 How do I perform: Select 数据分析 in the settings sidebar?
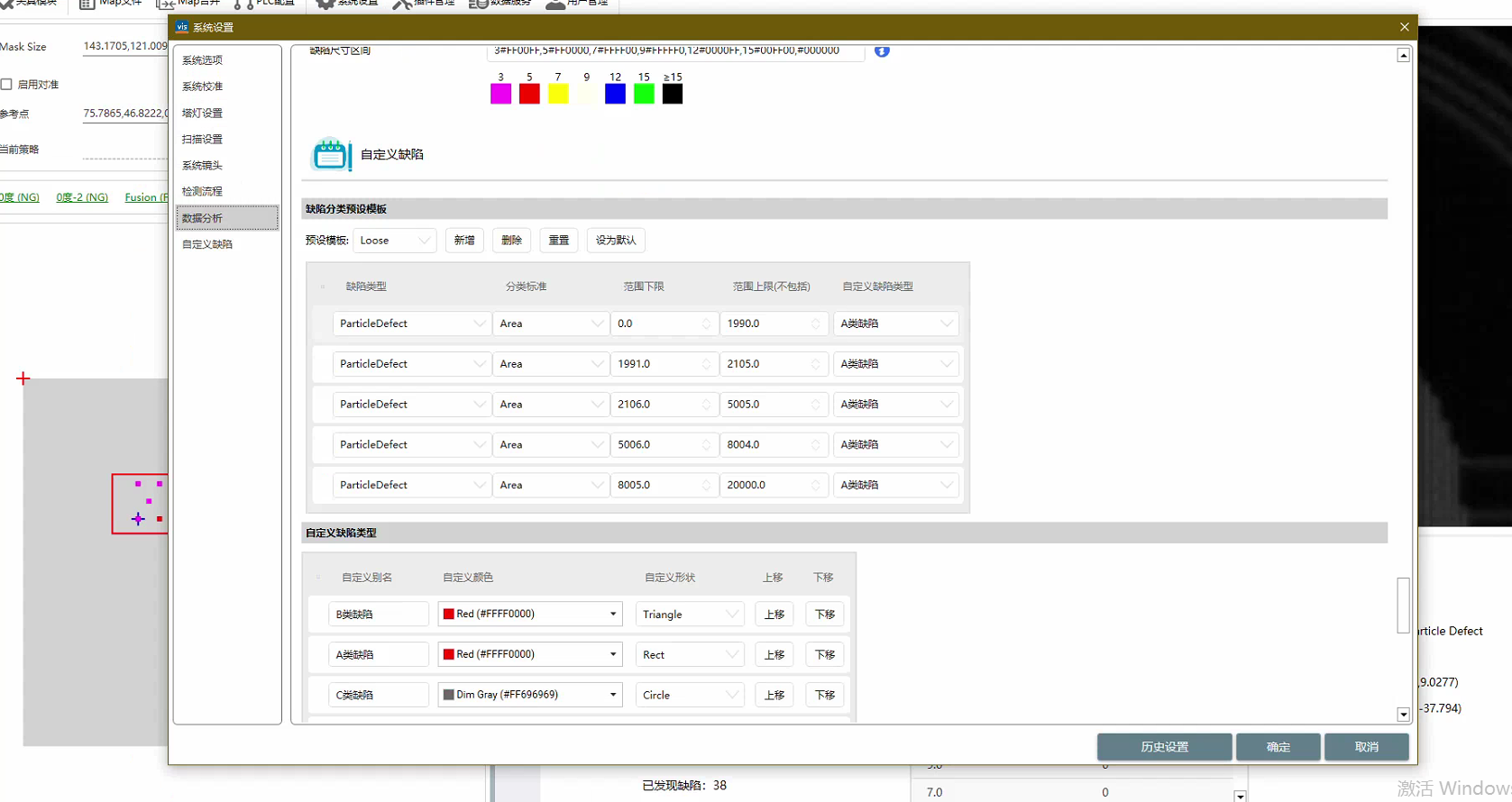[227, 218]
